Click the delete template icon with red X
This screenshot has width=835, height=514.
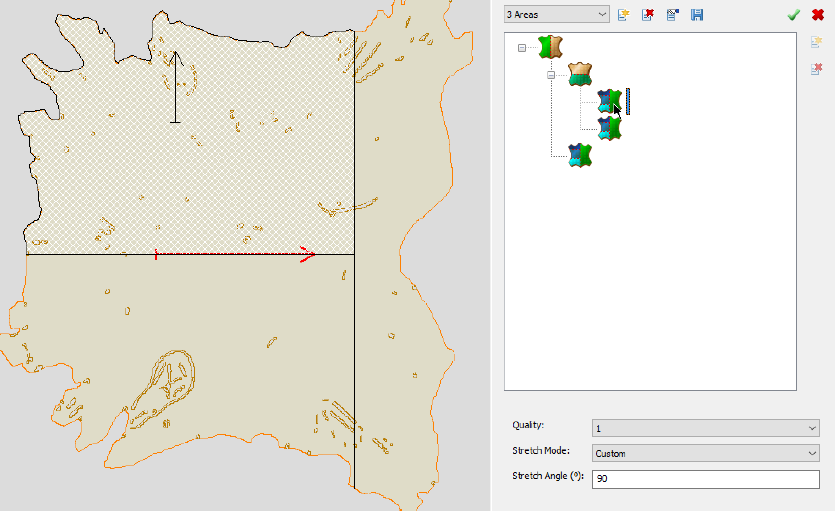[648, 15]
